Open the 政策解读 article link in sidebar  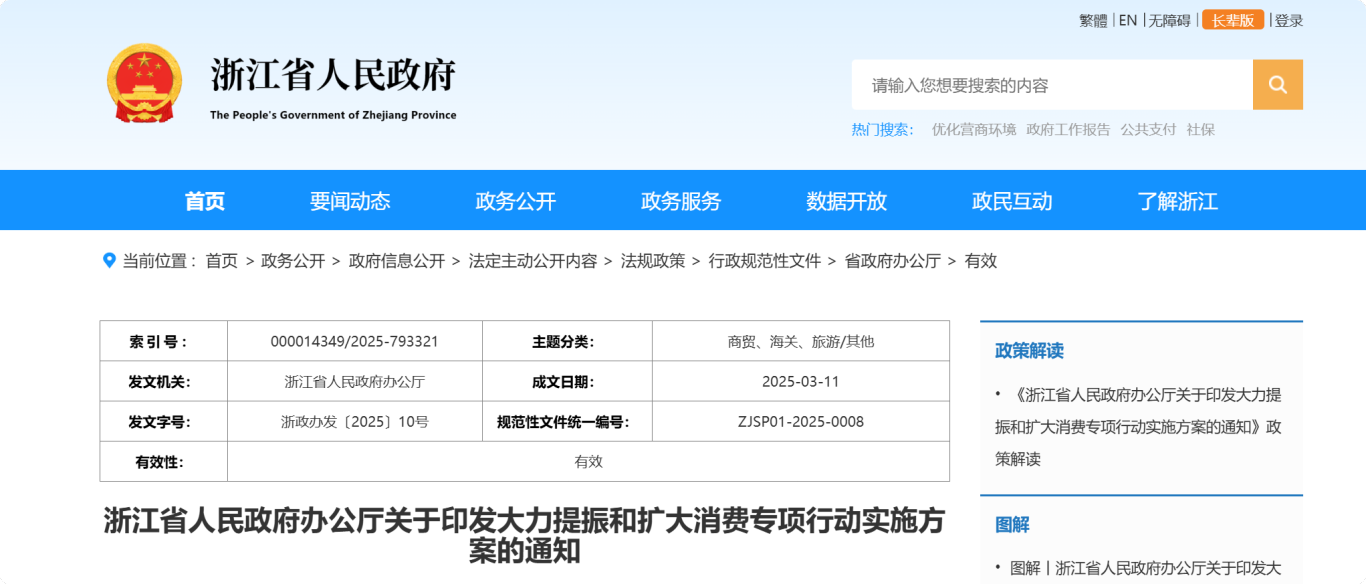click(x=1138, y=427)
